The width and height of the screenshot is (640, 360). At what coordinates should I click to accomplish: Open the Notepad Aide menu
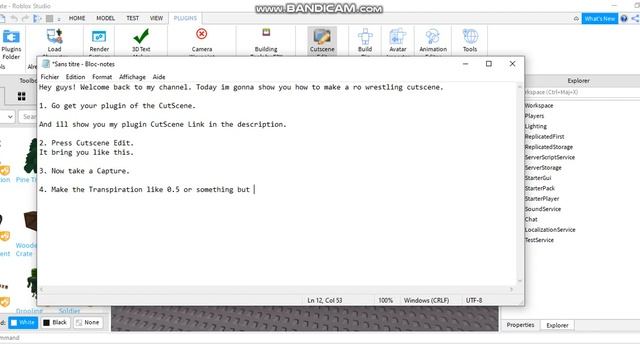tap(159, 77)
